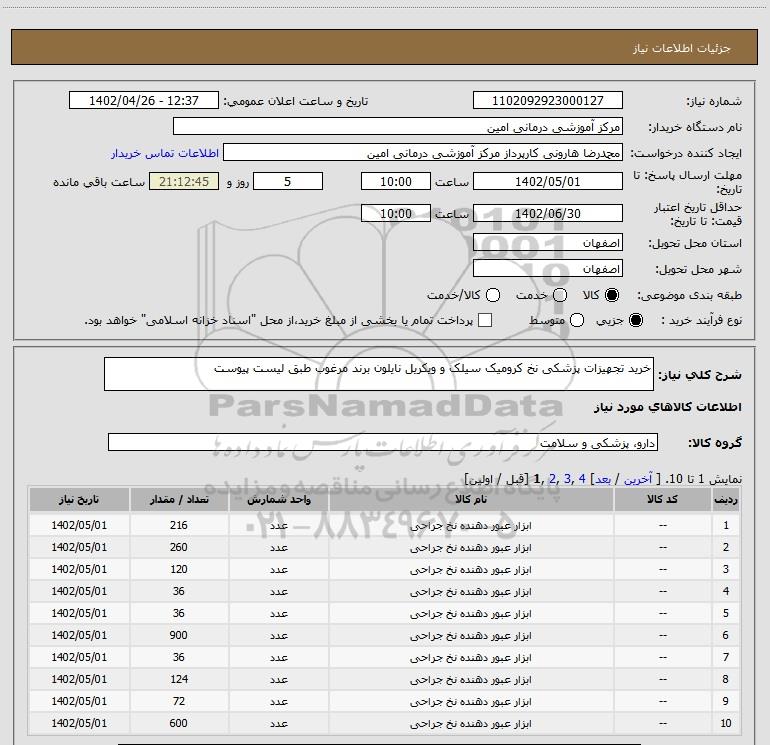Click the remaining time field 21:12:45
770x745 pixels.
[184, 181]
